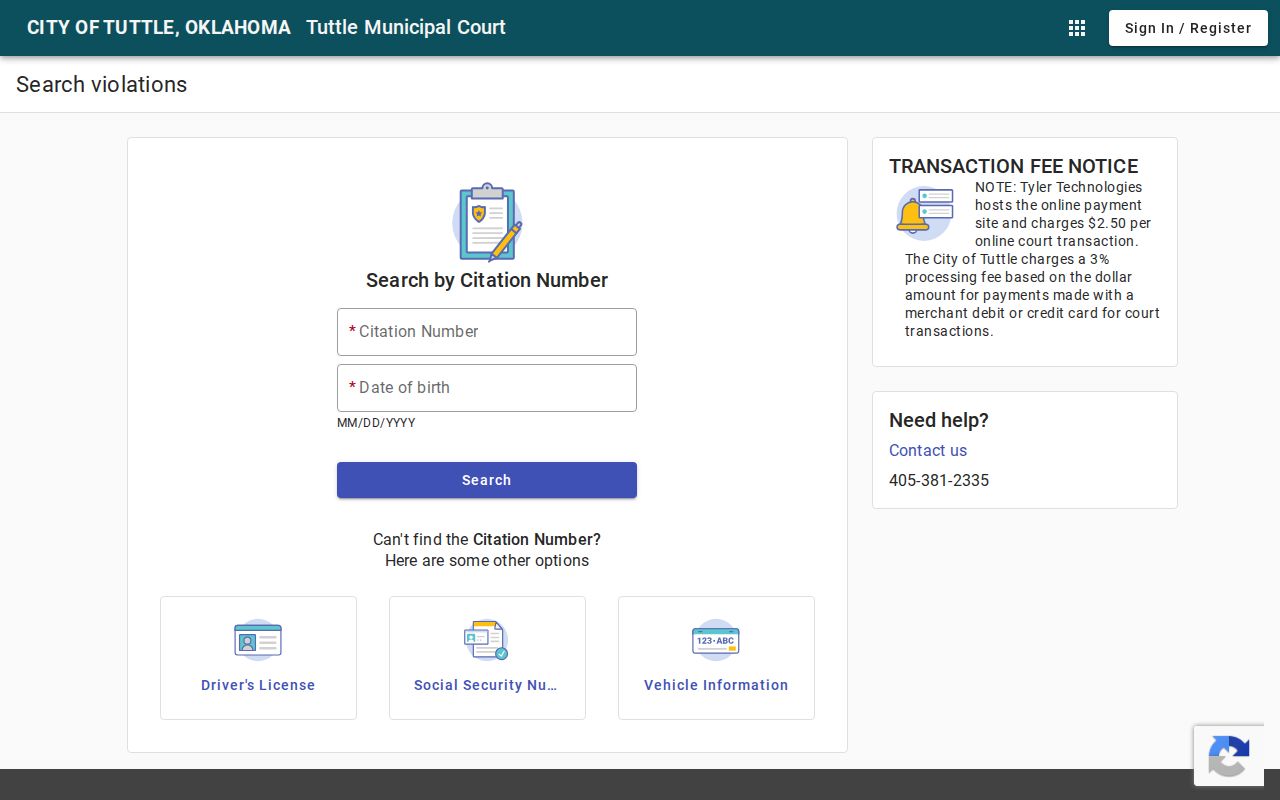Click the Transaction Fee Notice heading

click(x=1014, y=166)
